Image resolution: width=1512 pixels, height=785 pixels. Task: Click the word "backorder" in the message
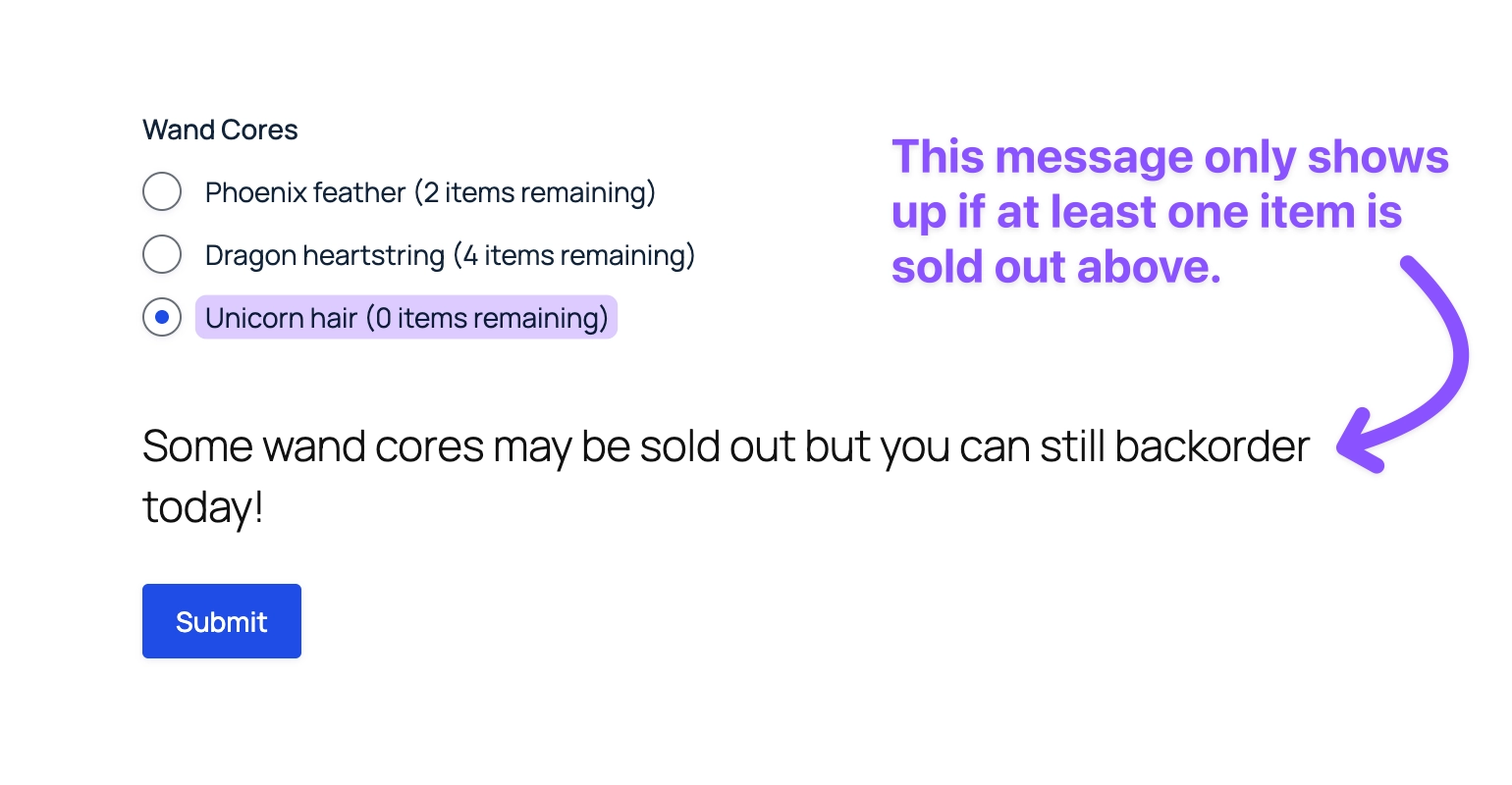tap(1212, 447)
